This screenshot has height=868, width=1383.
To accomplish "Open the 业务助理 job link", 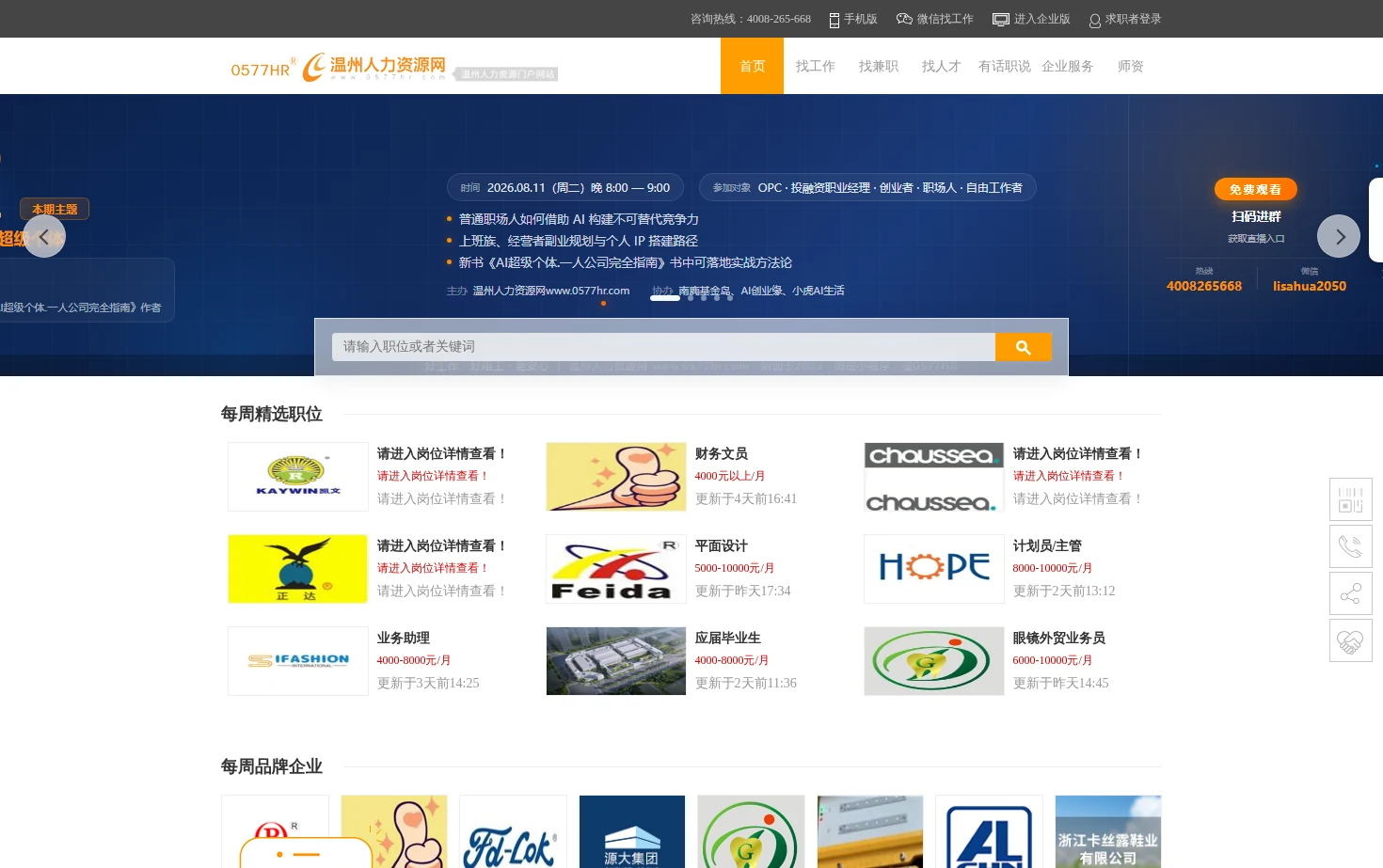I will [403, 639].
